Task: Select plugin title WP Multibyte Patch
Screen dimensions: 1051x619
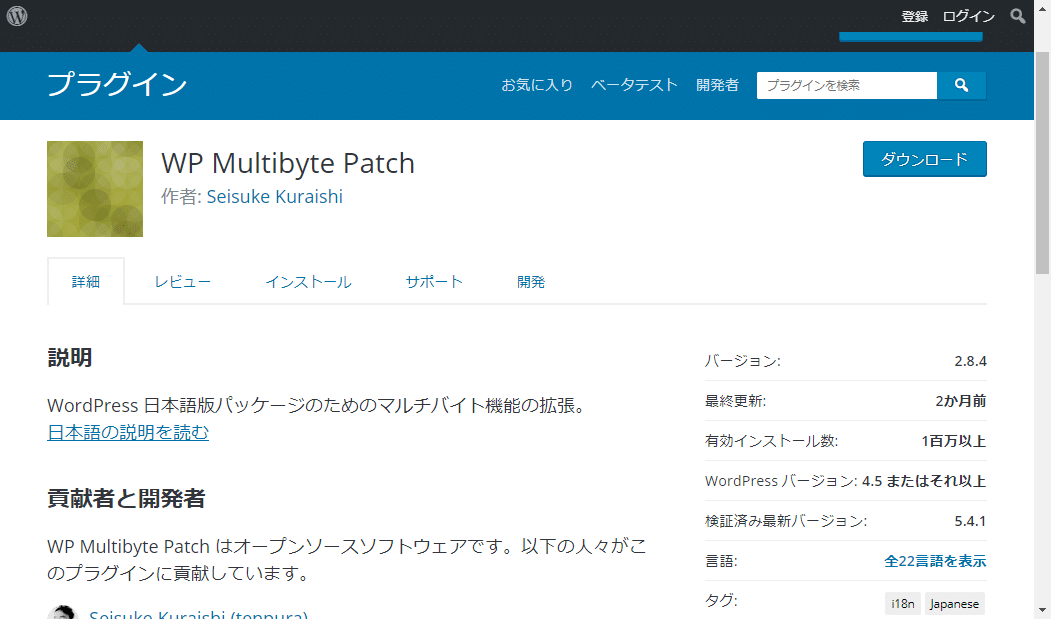Action: (x=288, y=163)
